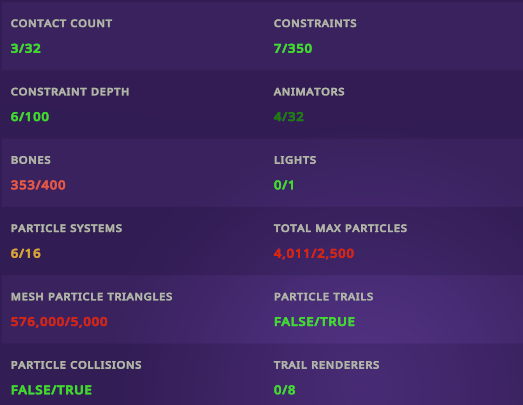523x405 pixels.
Task: Select the 6/16 particle systems value
Action: (x=26, y=254)
